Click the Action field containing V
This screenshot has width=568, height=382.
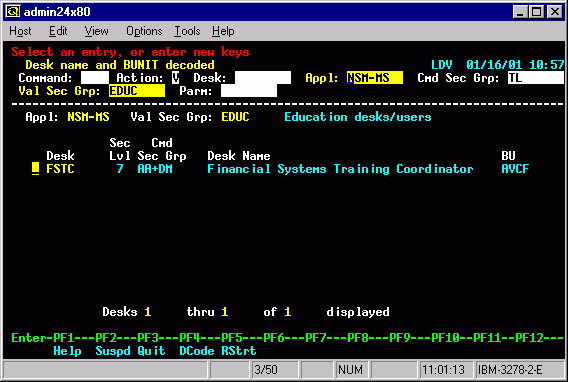pyautogui.click(x=175, y=78)
